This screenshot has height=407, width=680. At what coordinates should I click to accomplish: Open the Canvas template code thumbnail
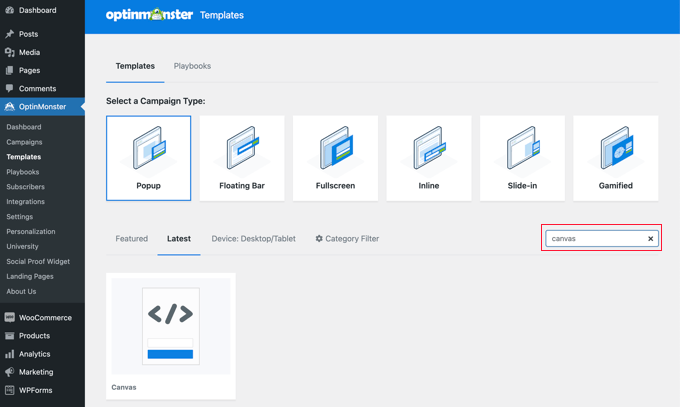[171, 326]
